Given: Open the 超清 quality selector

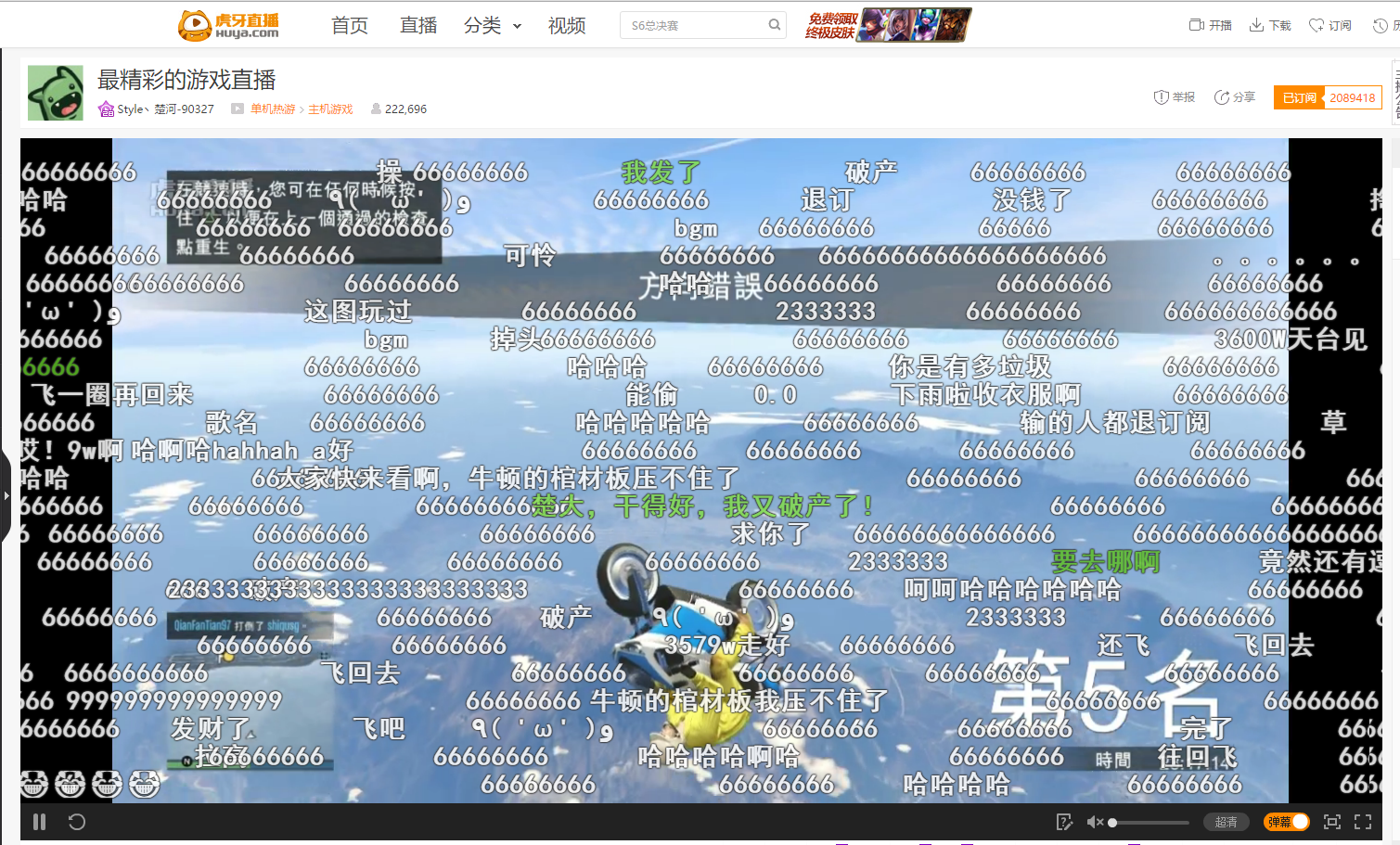Looking at the screenshot, I should click(1226, 822).
